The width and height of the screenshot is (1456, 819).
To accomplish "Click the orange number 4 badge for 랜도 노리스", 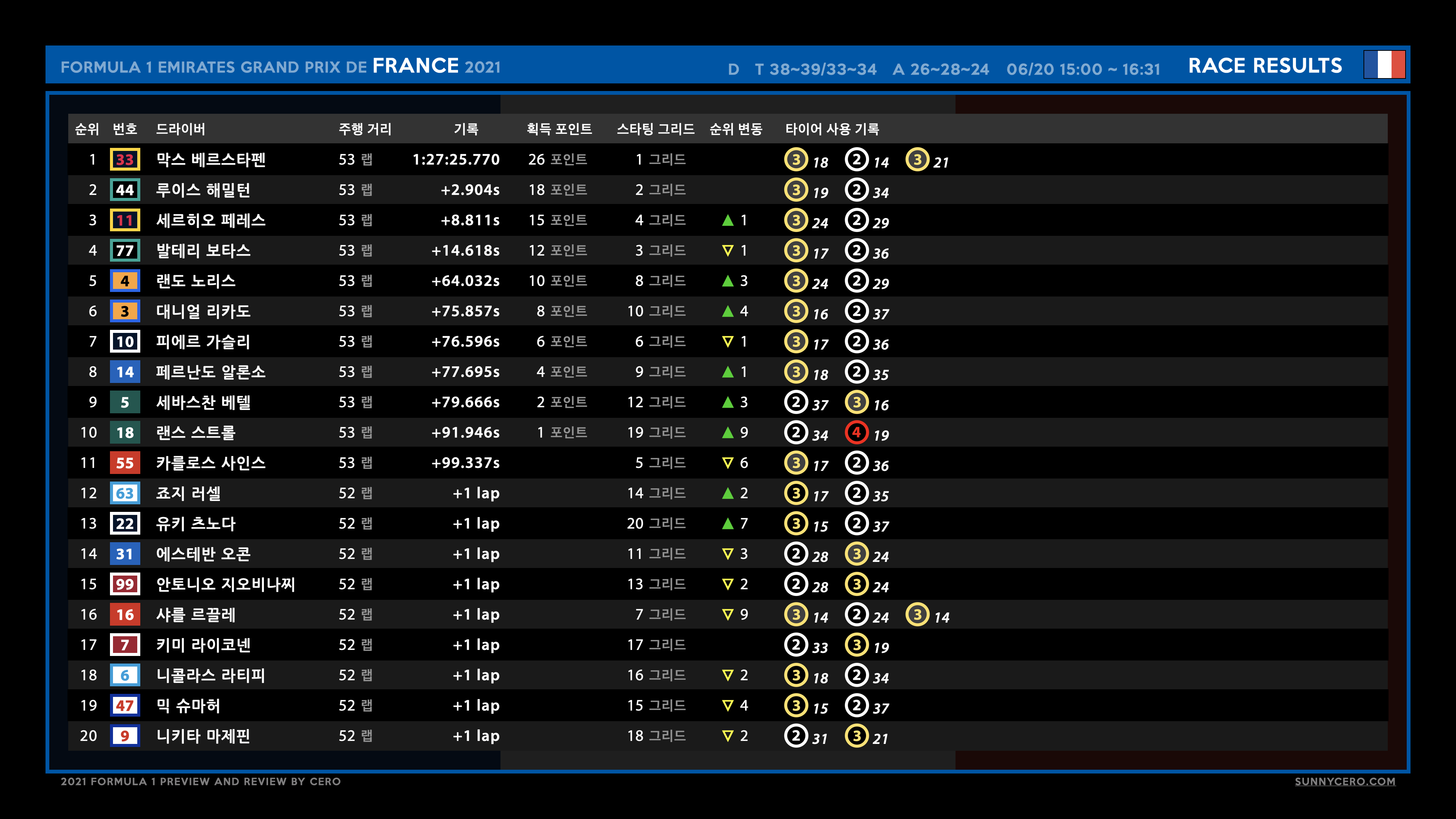I will pyautogui.click(x=125, y=281).
